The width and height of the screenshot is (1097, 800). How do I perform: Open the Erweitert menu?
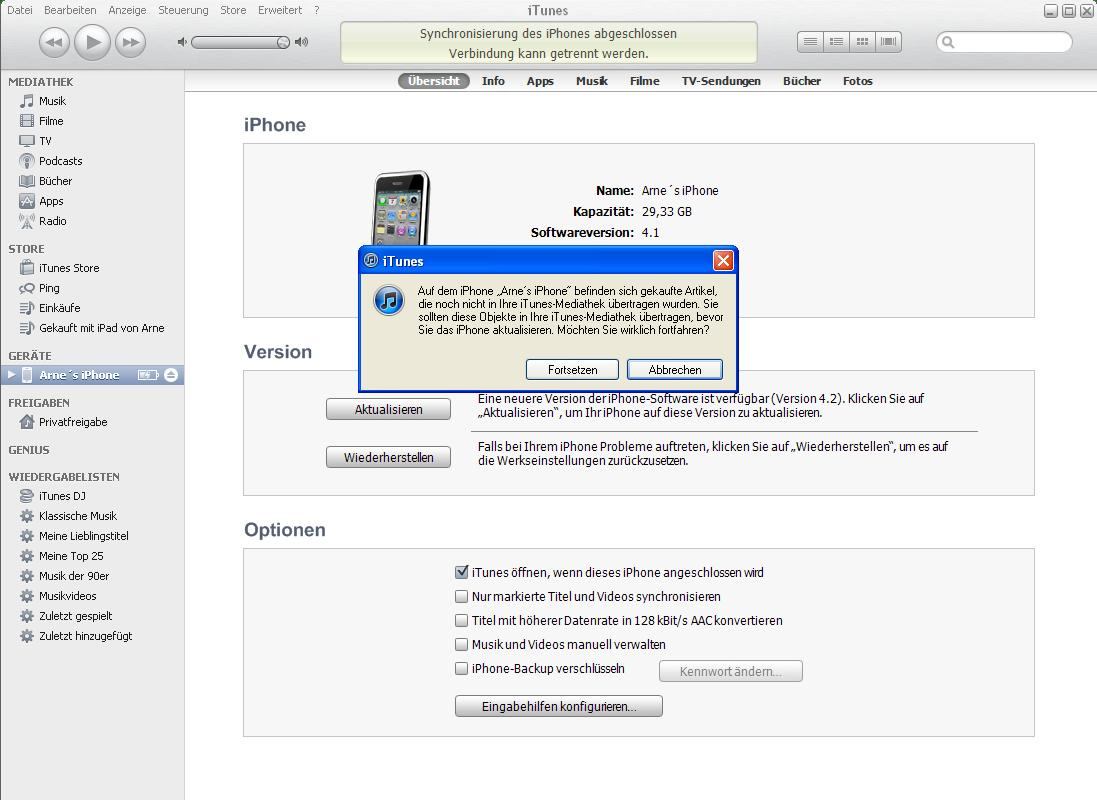tap(280, 10)
